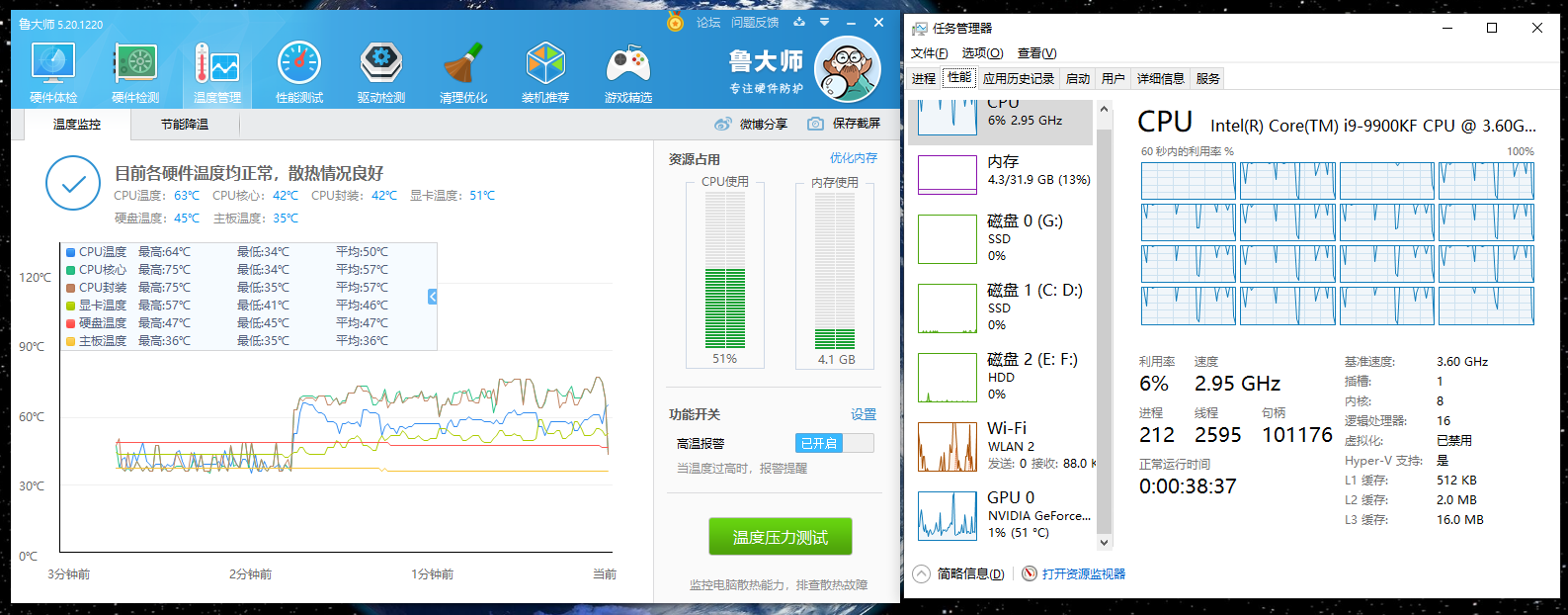Image resolution: width=1568 pixels, height=615 pixels.
Task: Switch to 详细信息 tab
Action: click(1161, 78)
